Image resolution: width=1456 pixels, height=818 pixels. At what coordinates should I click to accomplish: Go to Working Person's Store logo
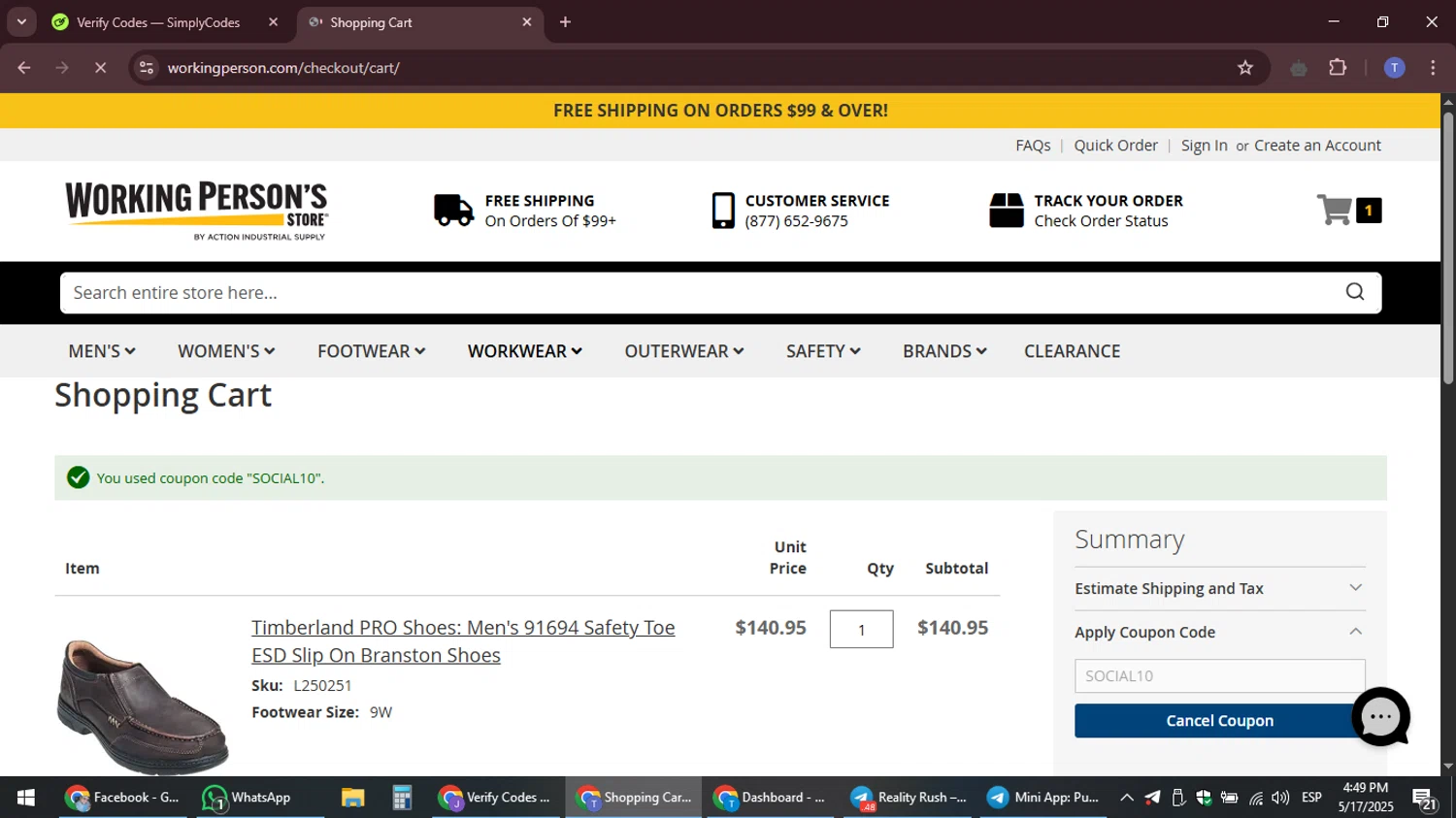pos(197,210)
